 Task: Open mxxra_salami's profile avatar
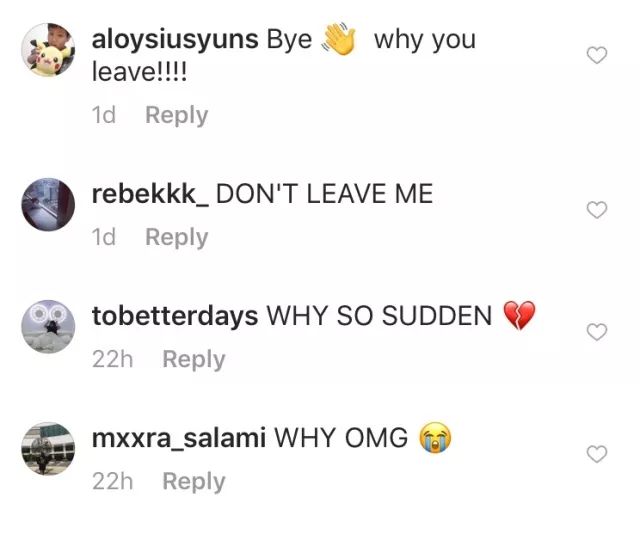click(x=48, y=449)
